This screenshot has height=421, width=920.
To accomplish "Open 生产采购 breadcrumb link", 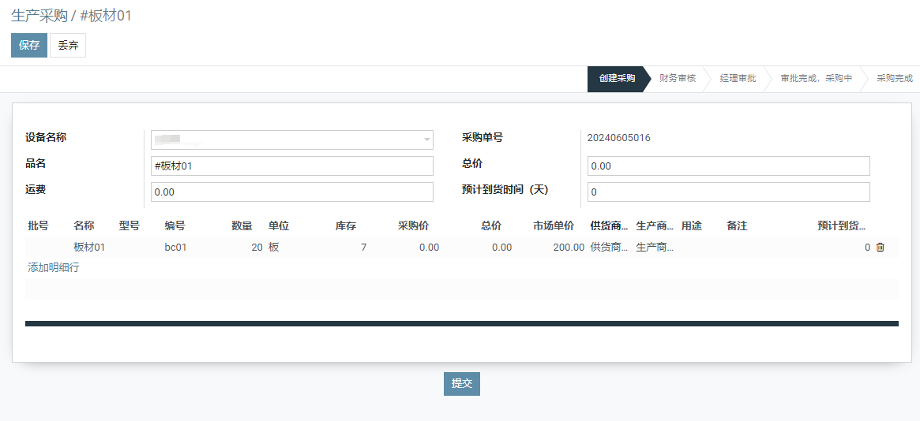I will [39, 16].
